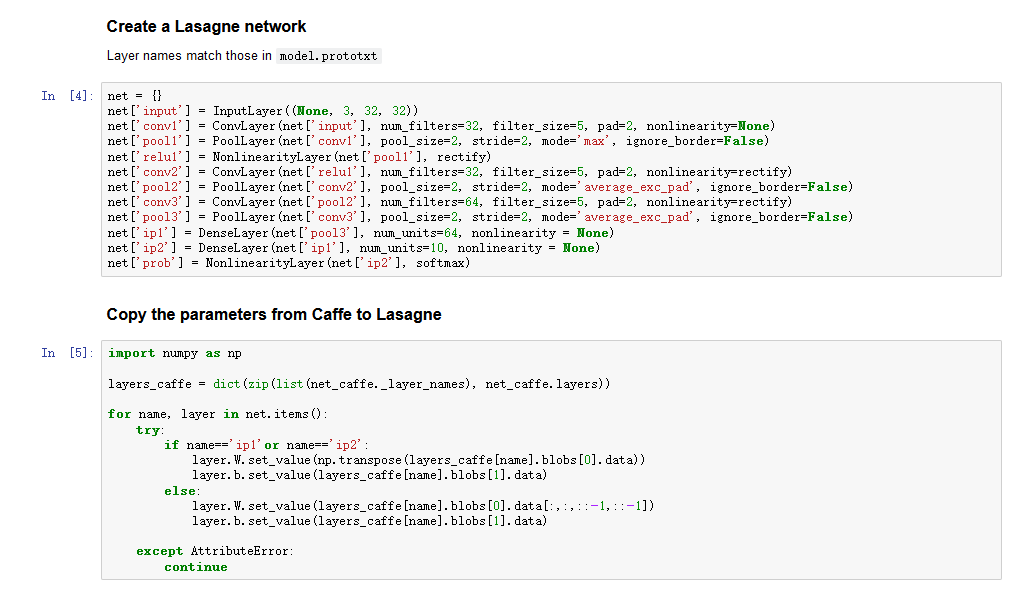
Task: Click the "Layer names match those in" text
Action: point(189,56)
